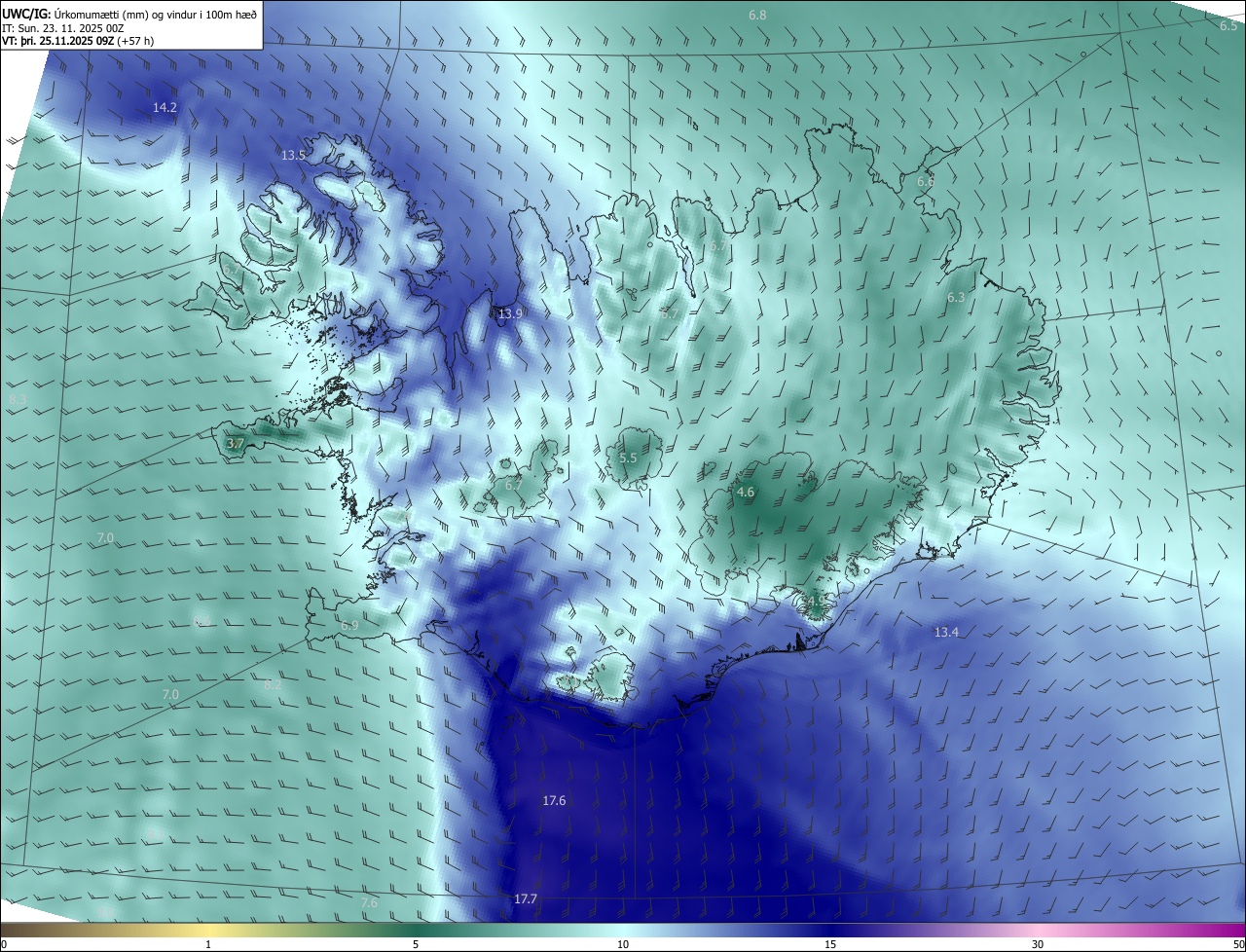
Task: Click the 13.4 value off the southeast coast
Action: [946, 633]
